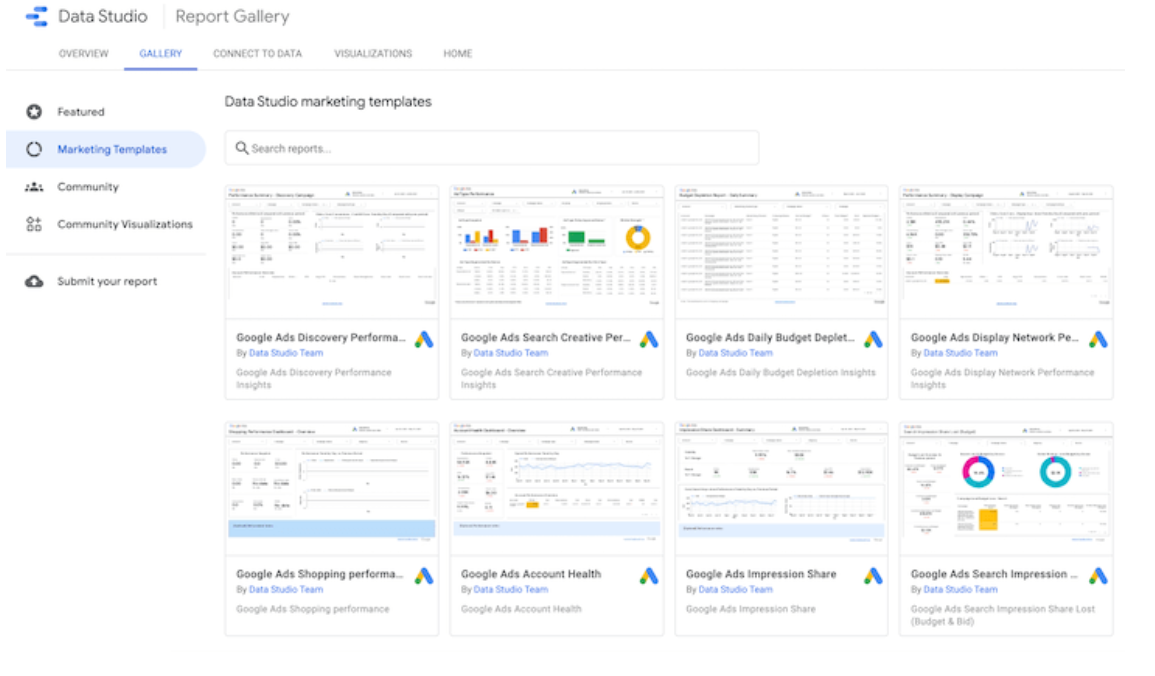
Task: Open the Google Ads Shopping performance thumbnail
Action: (331, 487)
